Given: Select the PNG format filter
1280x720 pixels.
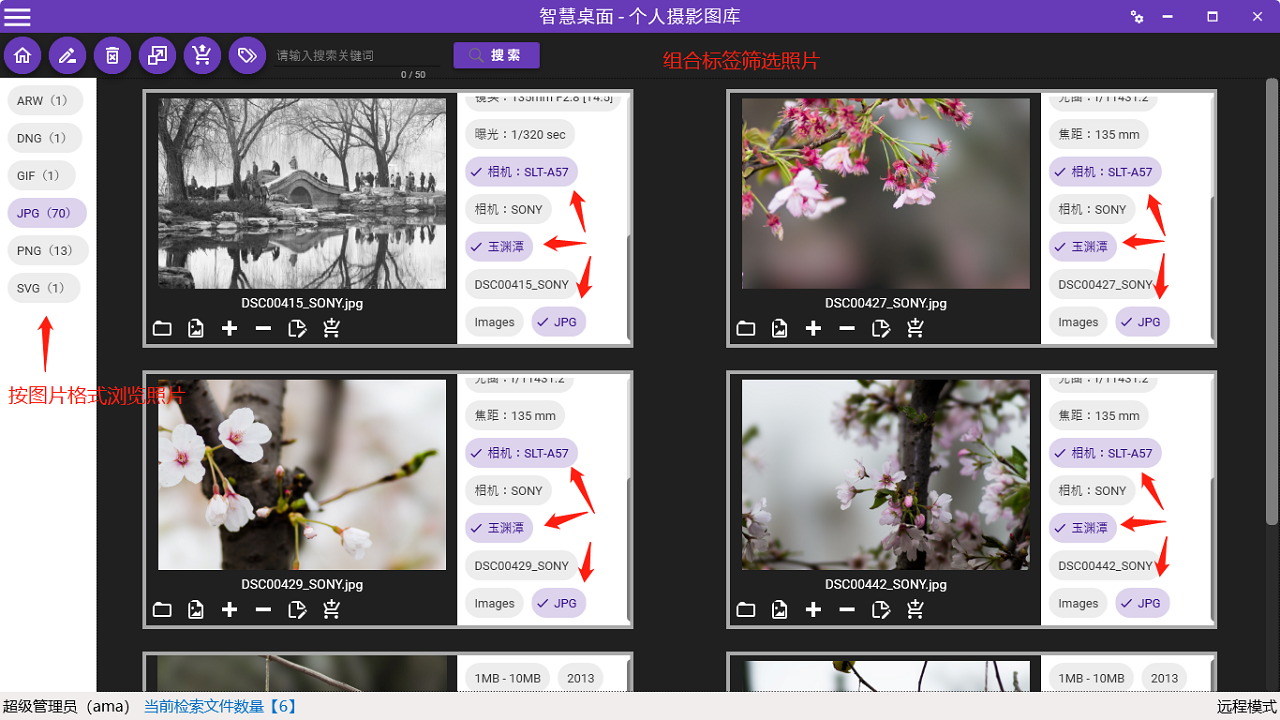Looking at the screenshot, I should tap(47, 250).
